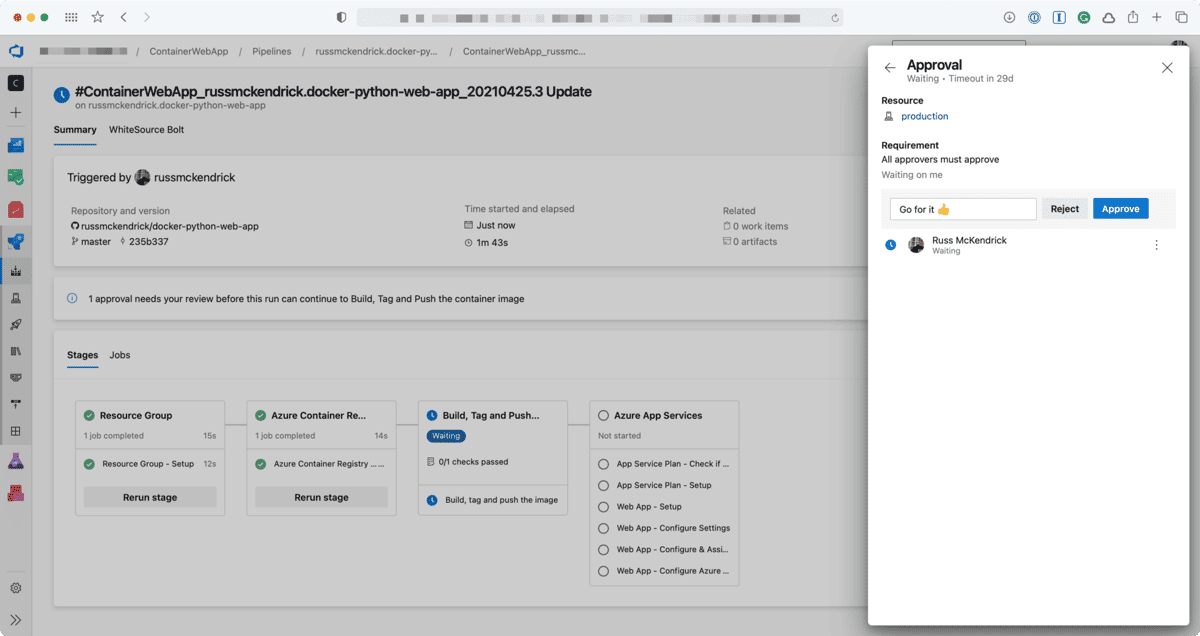Click the App Service Plan - Setup status circle

603,485
